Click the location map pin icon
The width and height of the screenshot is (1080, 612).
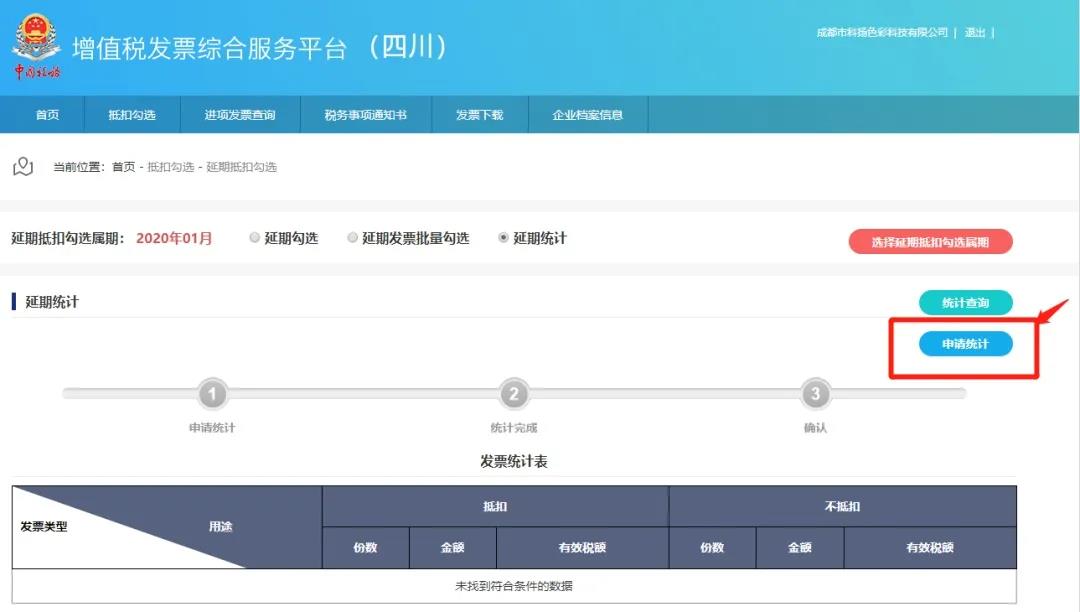click(x=23, y=167)
